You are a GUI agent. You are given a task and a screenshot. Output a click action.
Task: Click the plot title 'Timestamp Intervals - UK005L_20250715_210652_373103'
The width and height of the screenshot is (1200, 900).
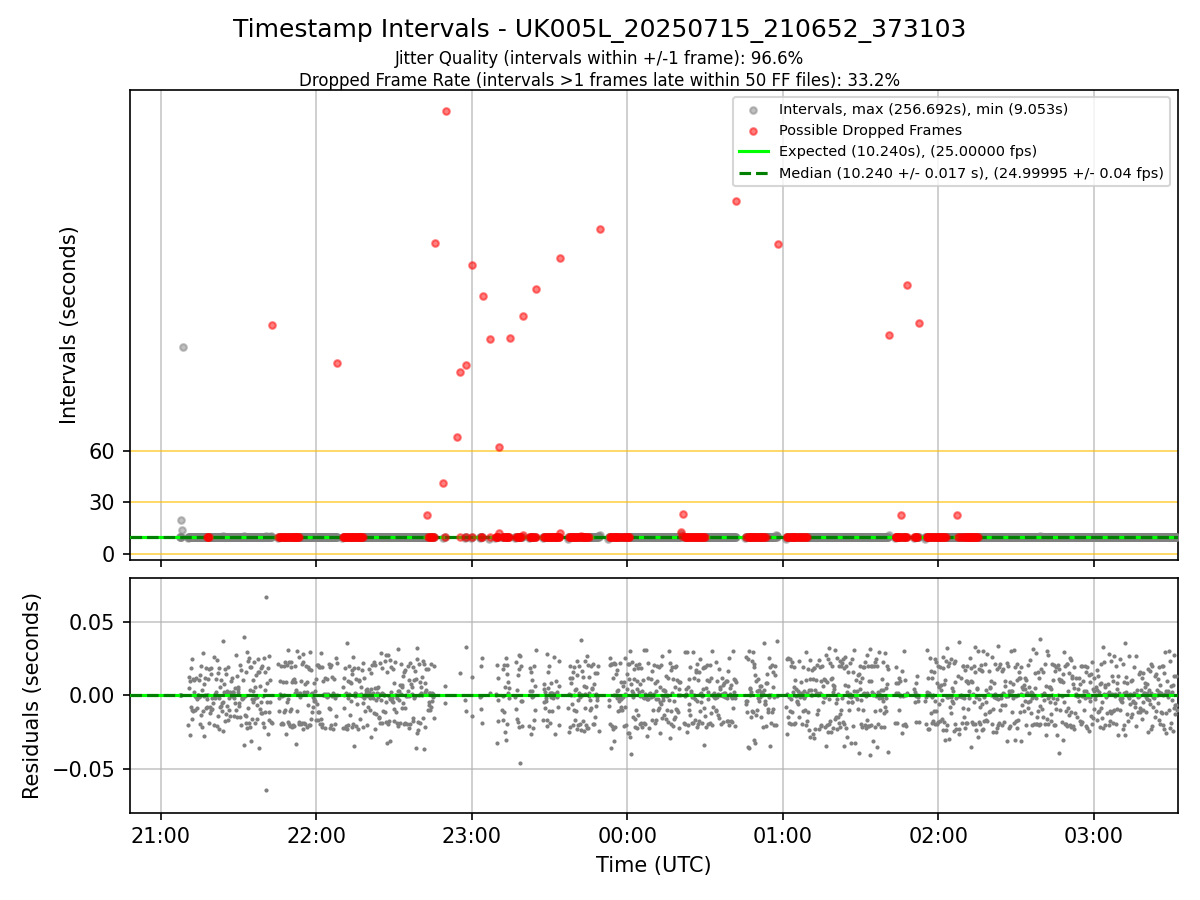(599, 29)
